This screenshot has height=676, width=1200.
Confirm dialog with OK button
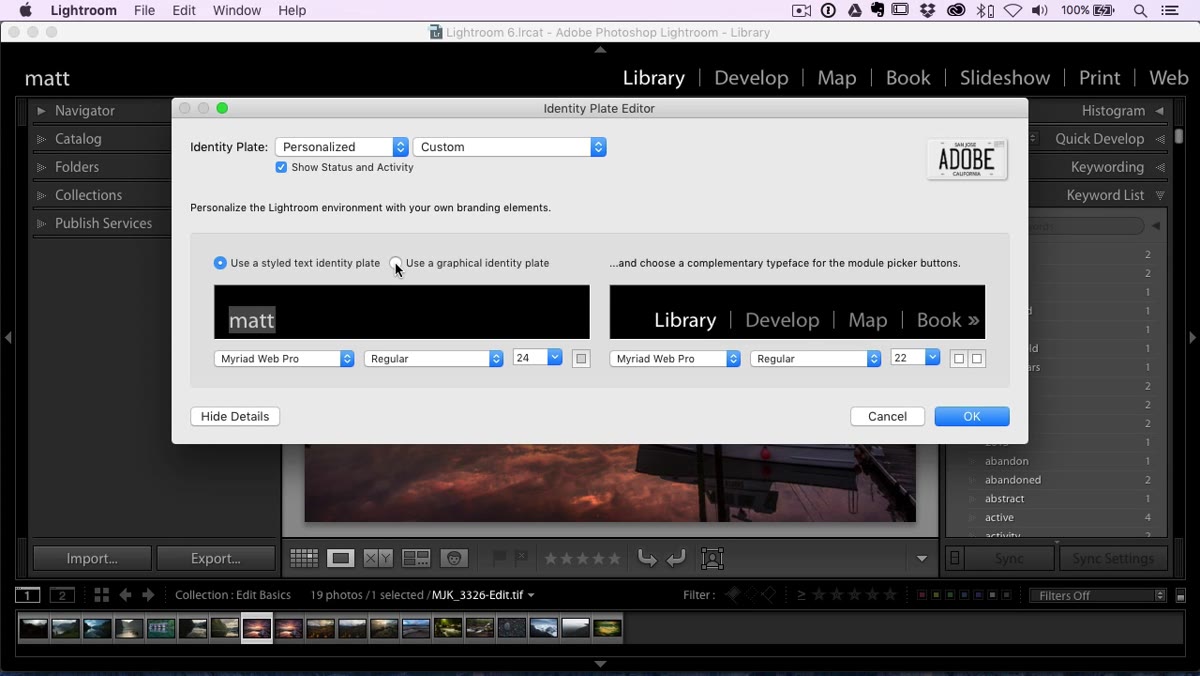(972, 417)
